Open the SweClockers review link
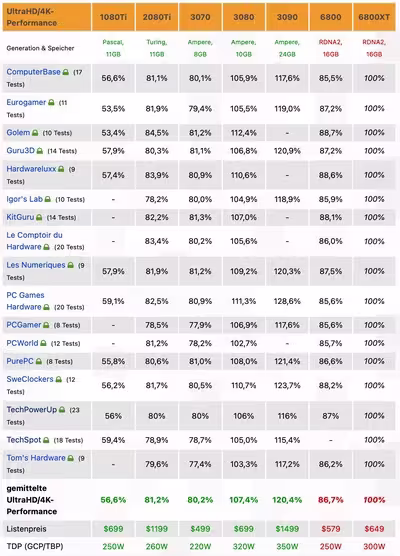Viewport: 400px width, 556px height. [x=30, y=379]
